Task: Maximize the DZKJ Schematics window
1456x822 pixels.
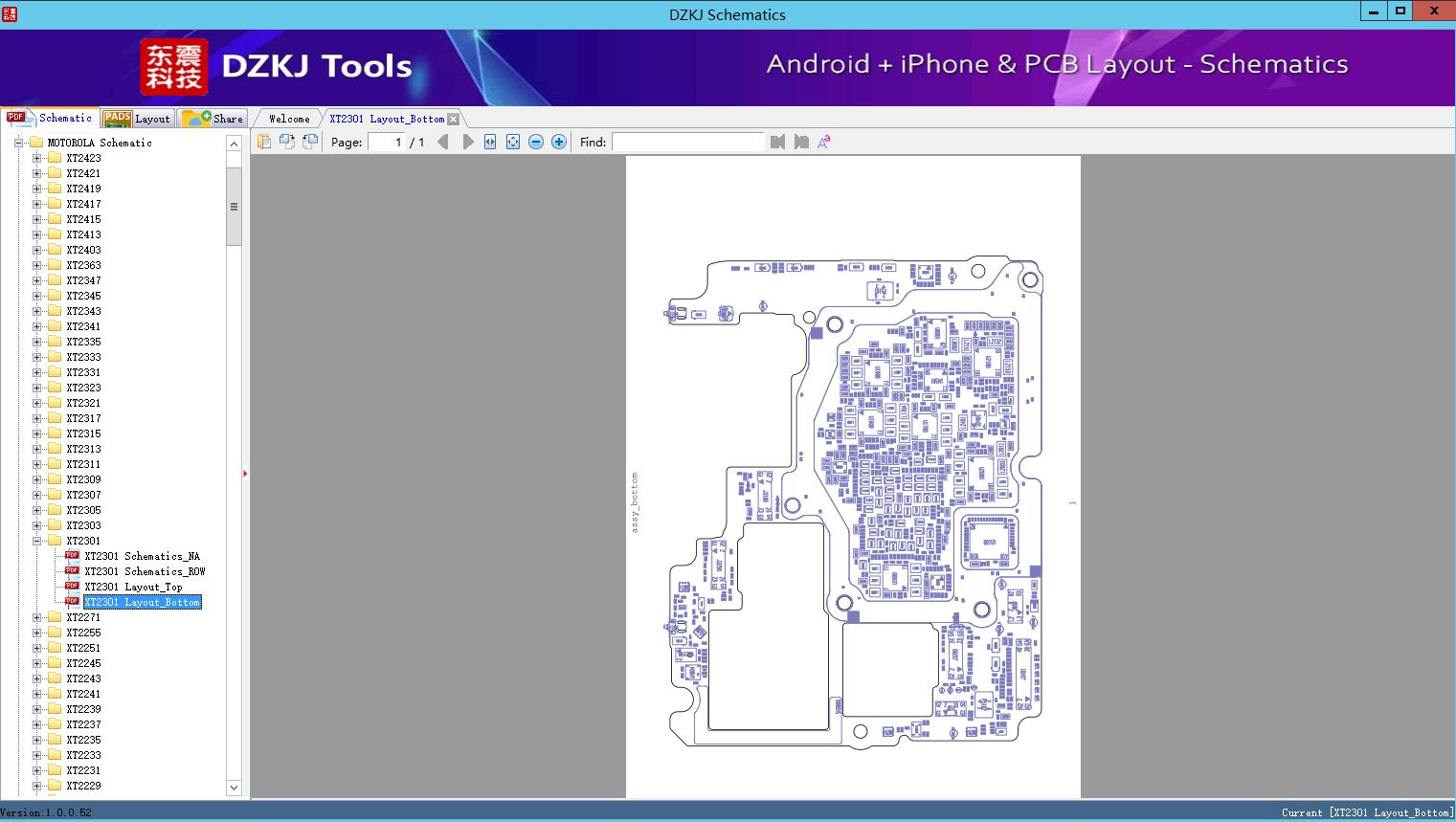Action: pyautogui.click(x=1400, y=11)
